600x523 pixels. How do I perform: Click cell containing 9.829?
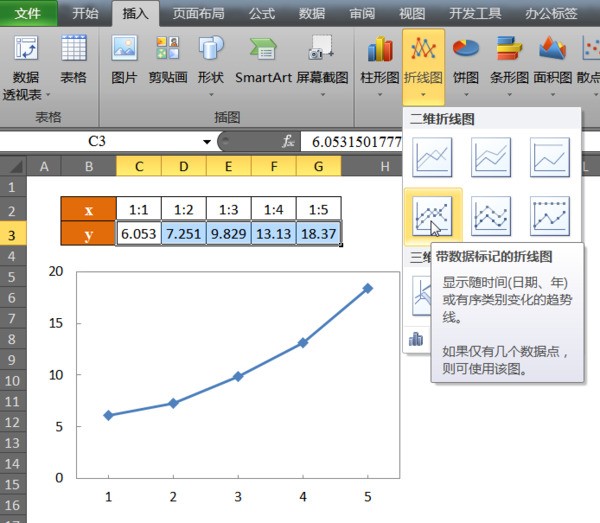[229, 233]
